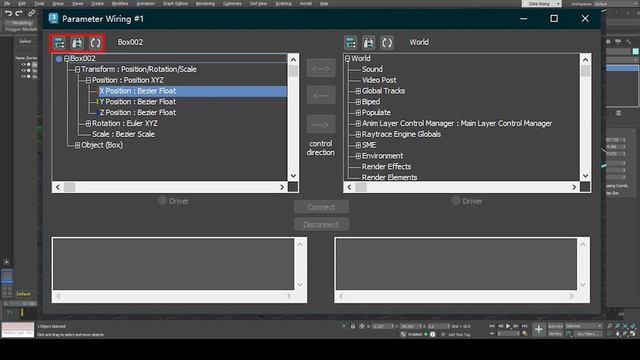Click right Find Next Parameter binoculars icon
The width and height of the screenshot is (640, 360).
(x=369, y=42)
